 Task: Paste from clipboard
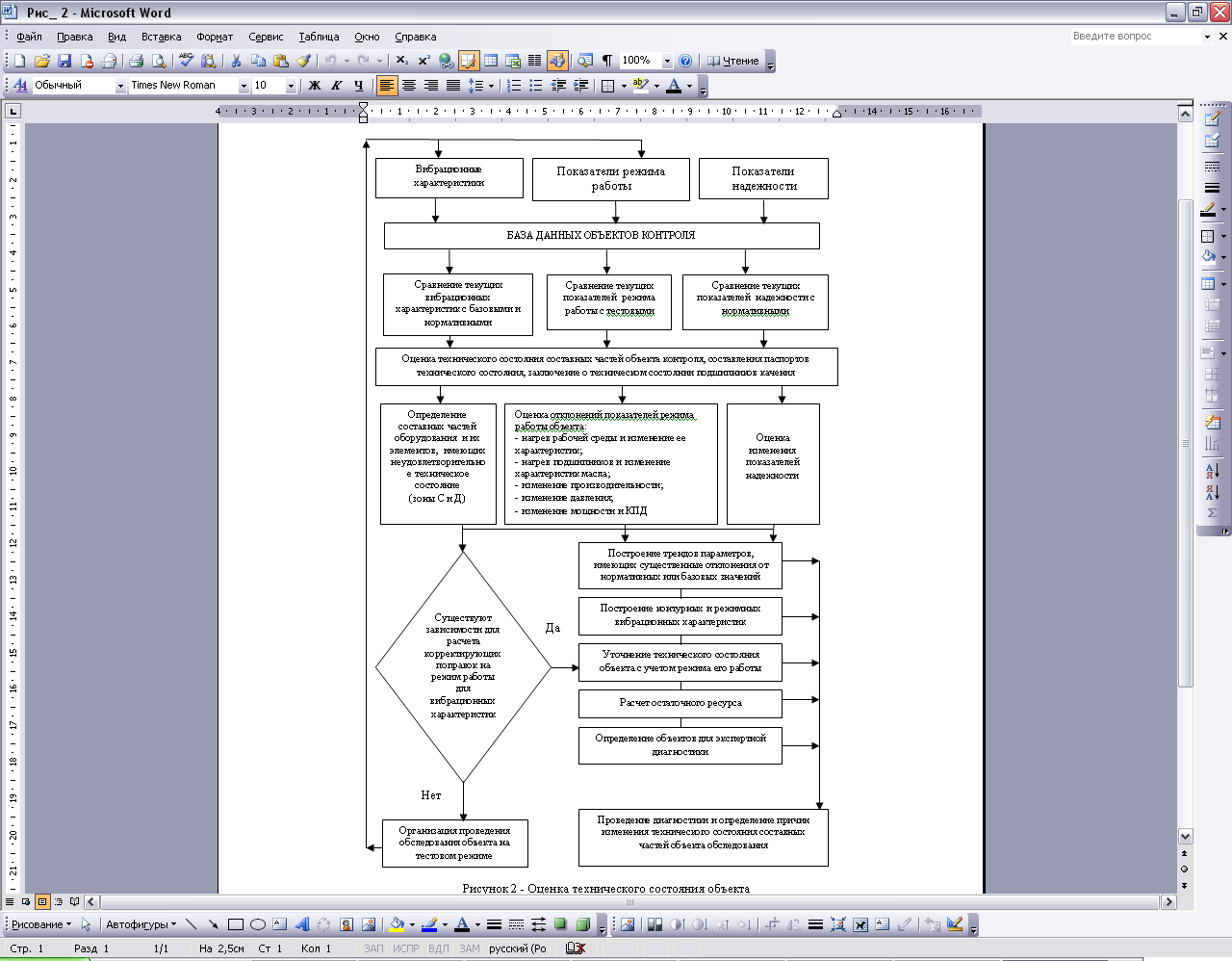click(x=280, y=61)
